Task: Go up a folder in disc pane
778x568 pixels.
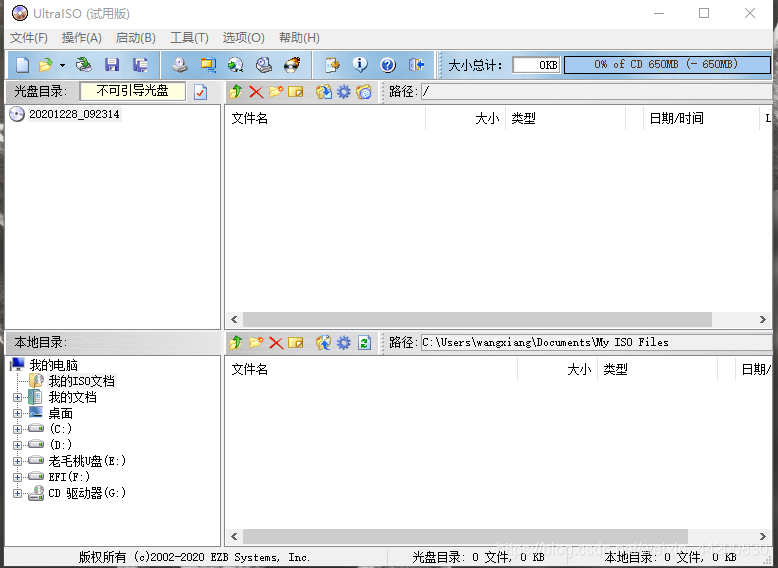Action: coord(236,92)
